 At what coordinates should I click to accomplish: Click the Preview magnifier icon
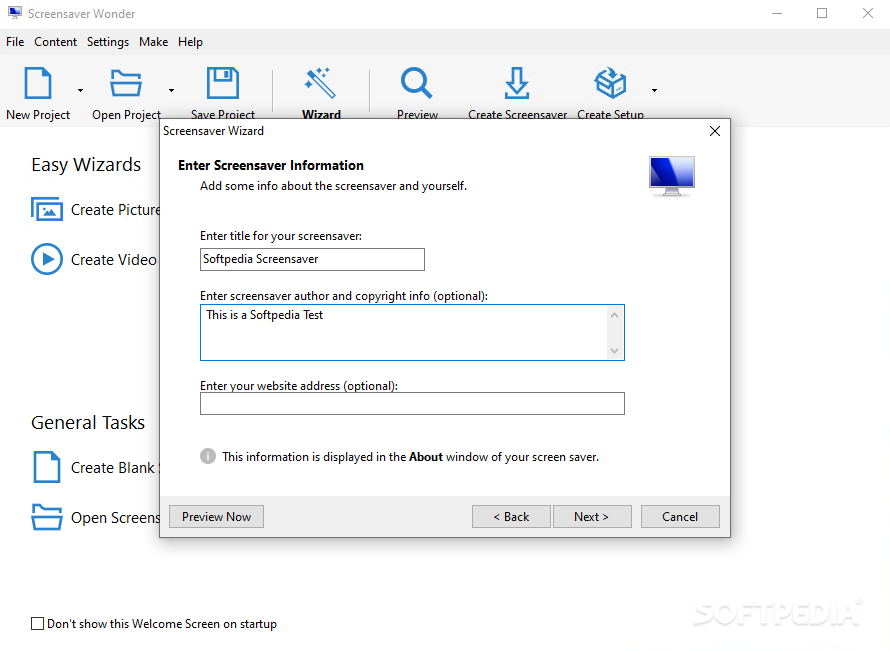pyautogui.click(x=417, y=83)
